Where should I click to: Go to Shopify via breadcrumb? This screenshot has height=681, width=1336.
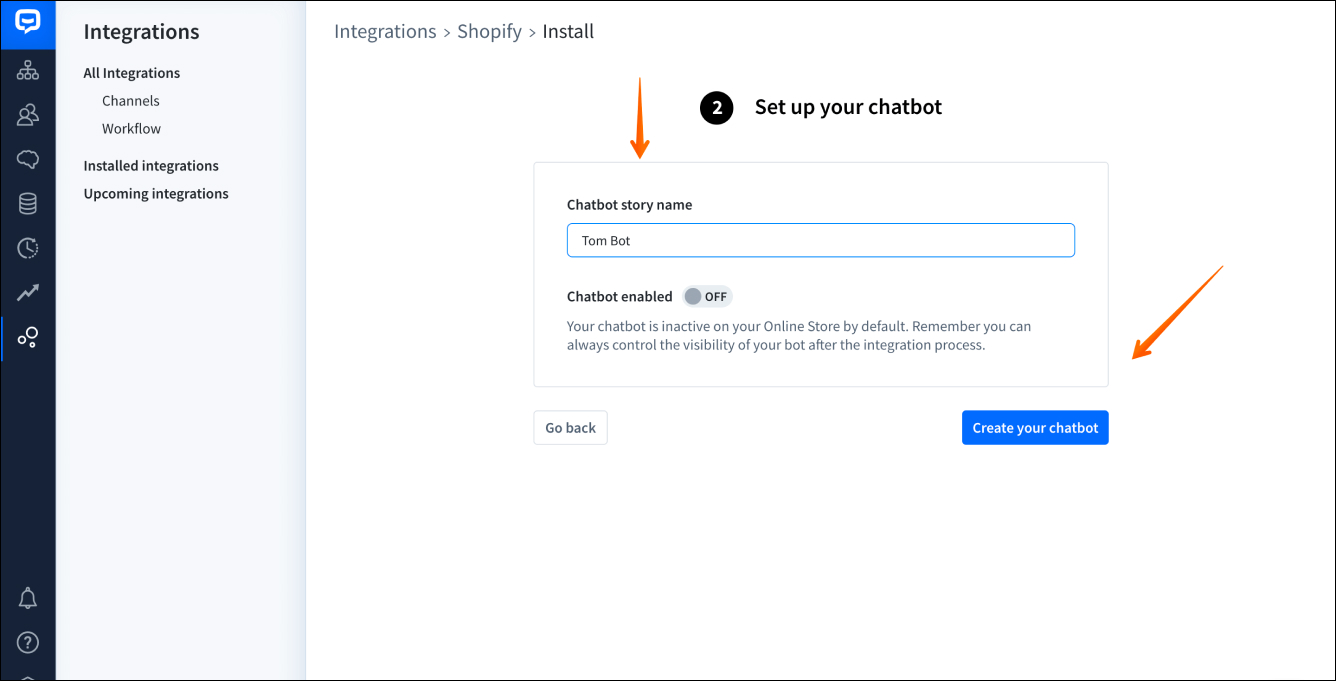[490, 32]
